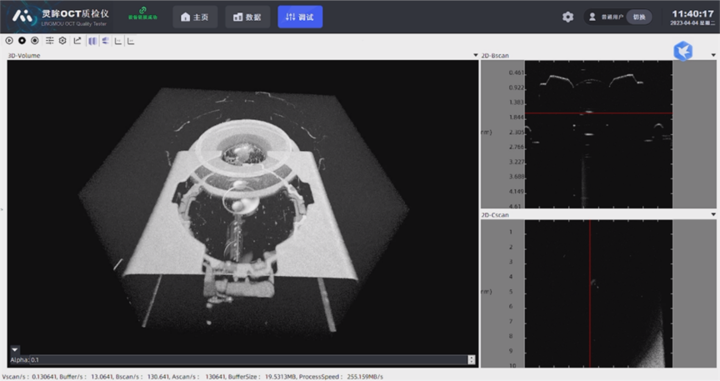Toggle the blue vertical split view icon
This screenshot has height=381, width=720.
(x=93, y=41)
